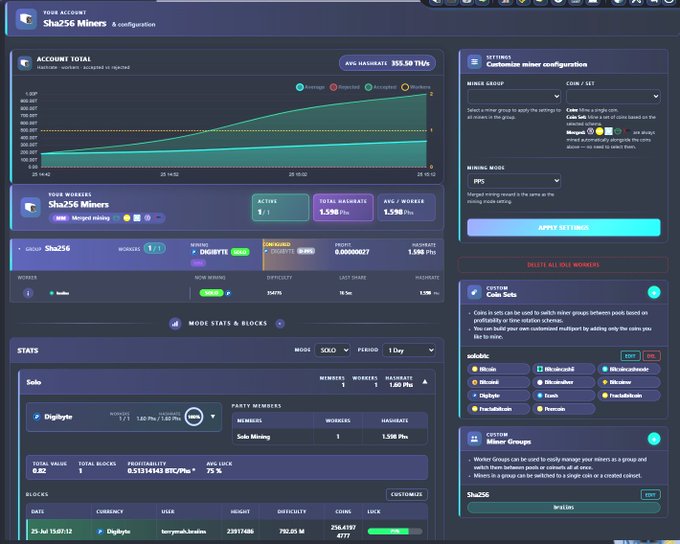The image size is (680, 544).
Task: Click the round icon right of Mode Stats & Blocks
Action: 280,324
